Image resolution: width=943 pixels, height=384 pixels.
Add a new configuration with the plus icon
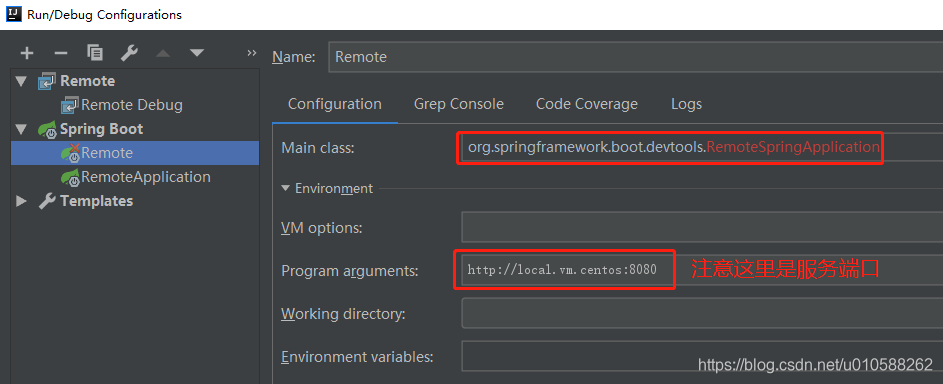pyautogui.click(x=26, y=53)
